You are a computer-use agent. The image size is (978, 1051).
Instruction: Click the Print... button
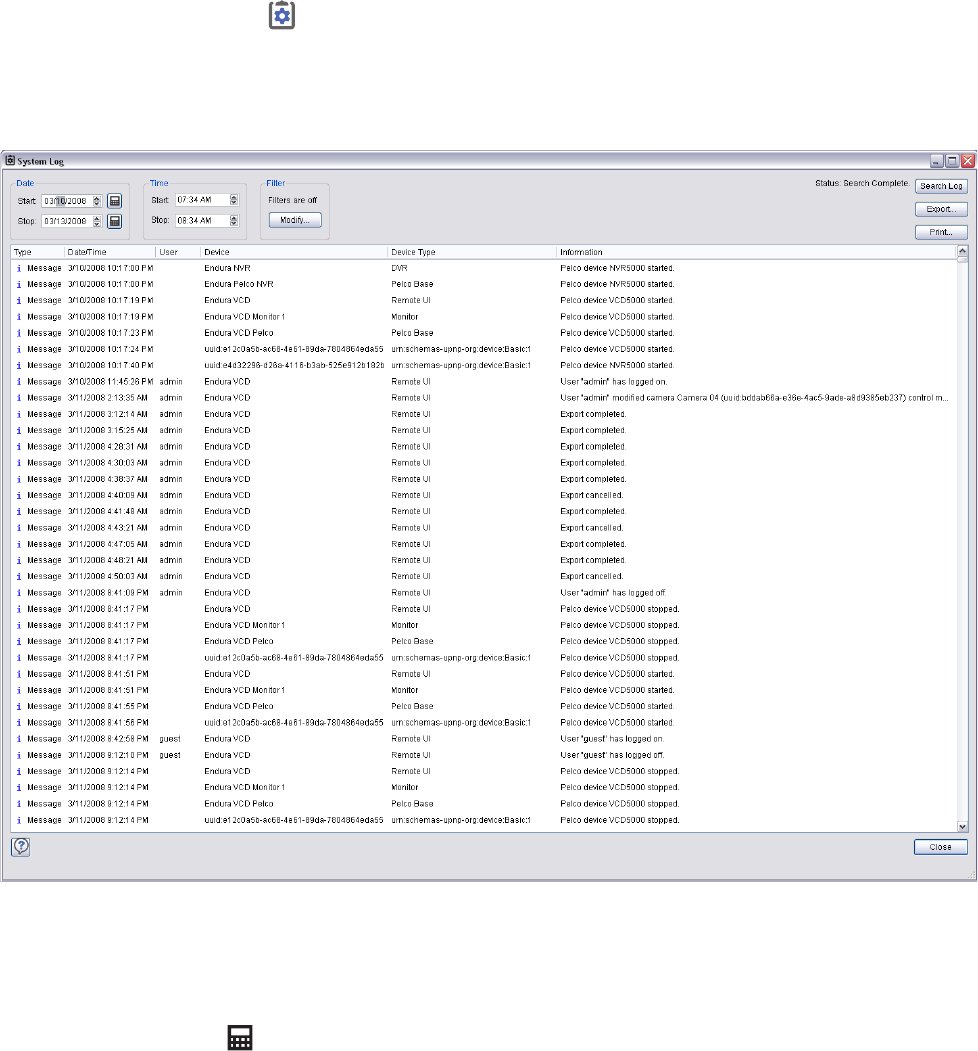click(941, 232)
